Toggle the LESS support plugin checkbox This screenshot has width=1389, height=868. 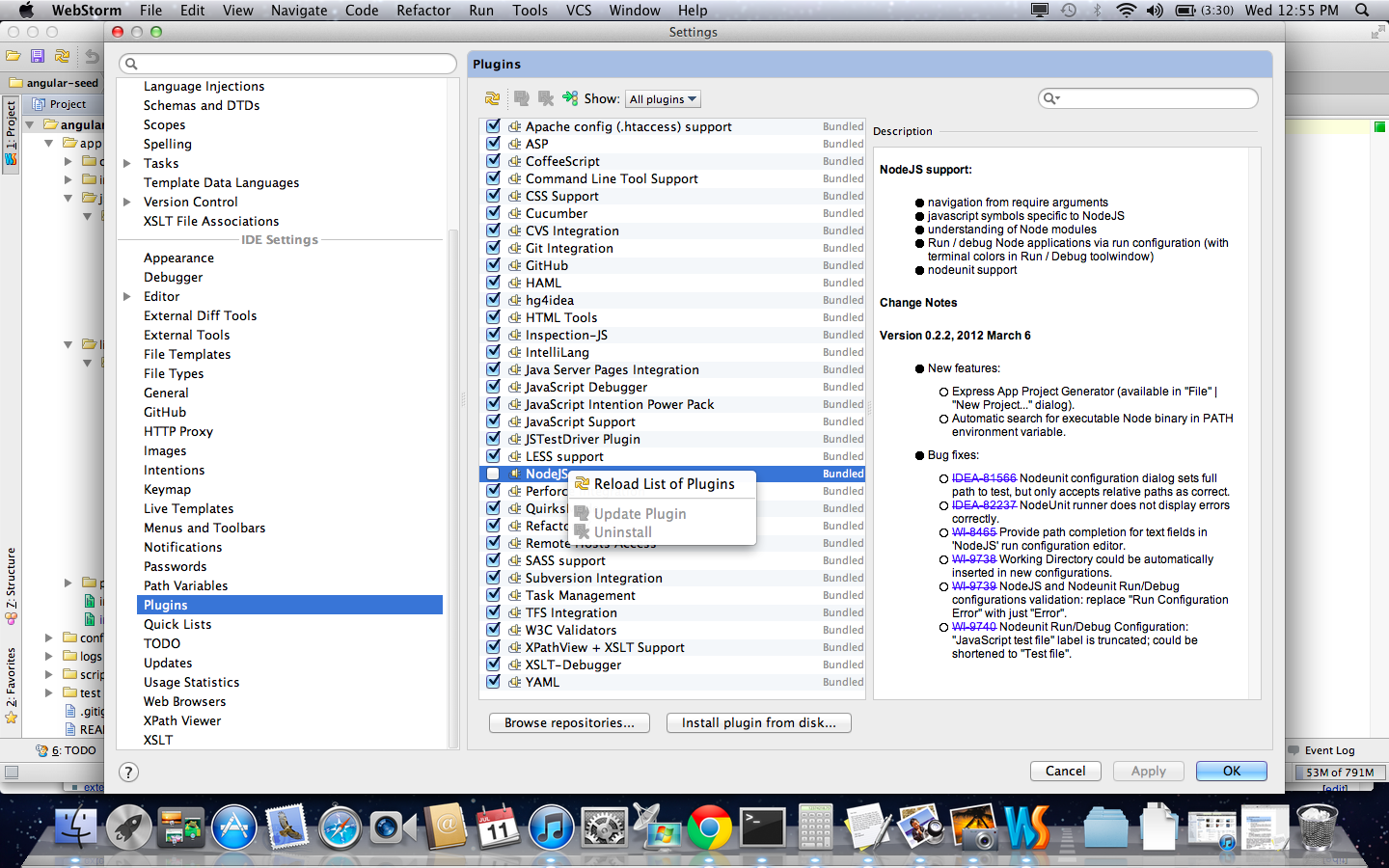[493, 456]
